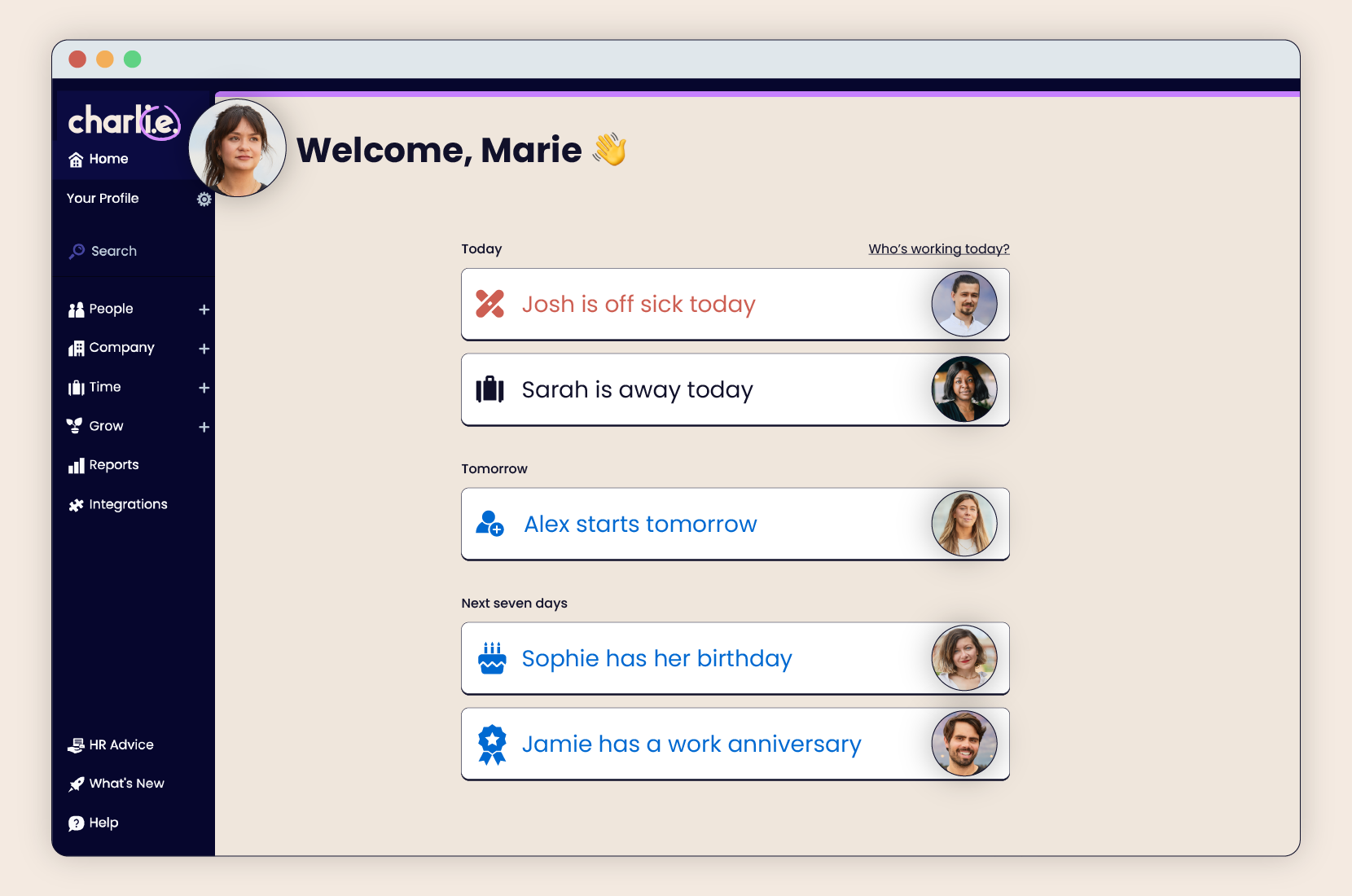Open the Who's working today link
Image resolution: width=1352 pixels, height=896 pixels.
coord(937,248)
